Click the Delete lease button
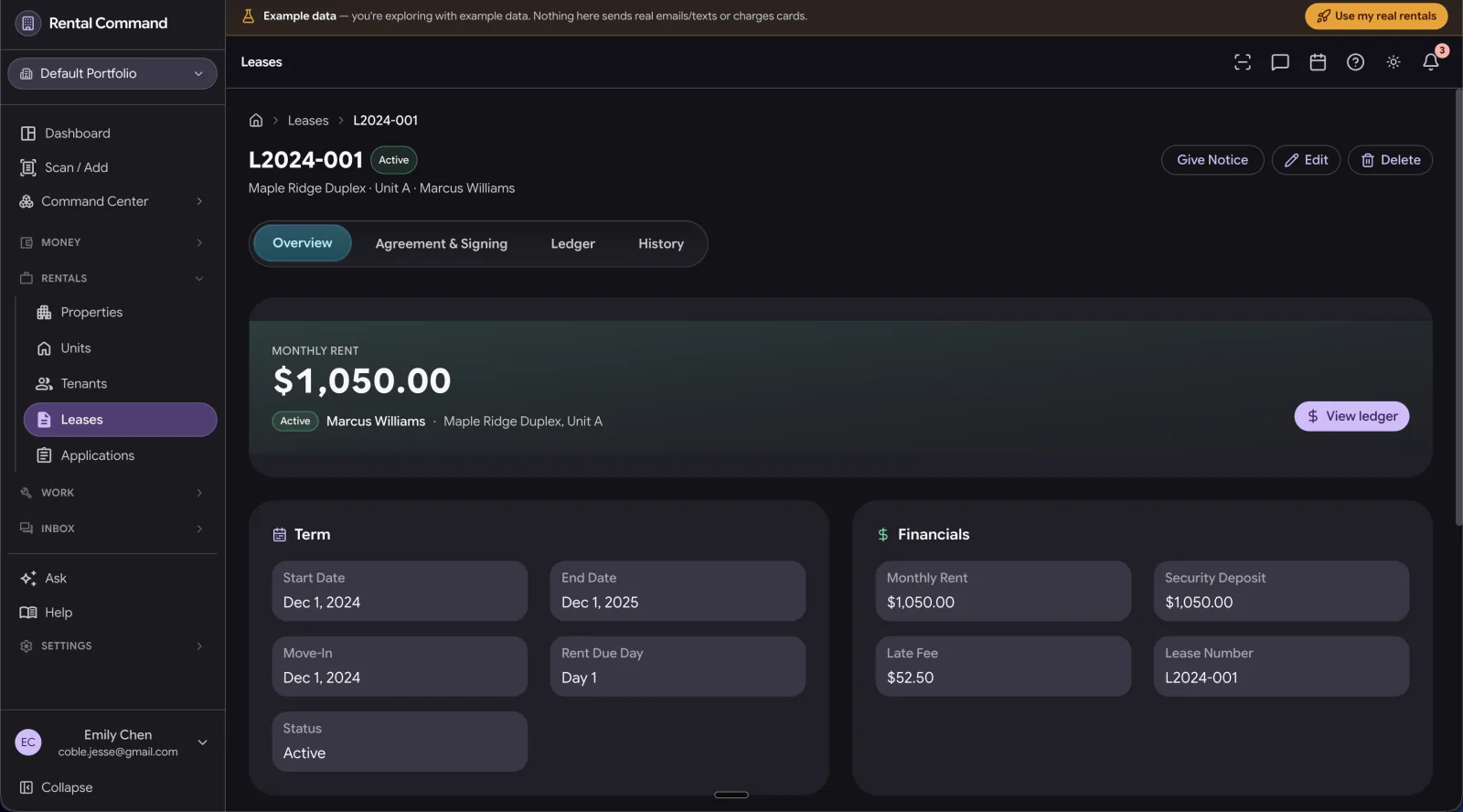1463x812 pixels. [1390, 160]
